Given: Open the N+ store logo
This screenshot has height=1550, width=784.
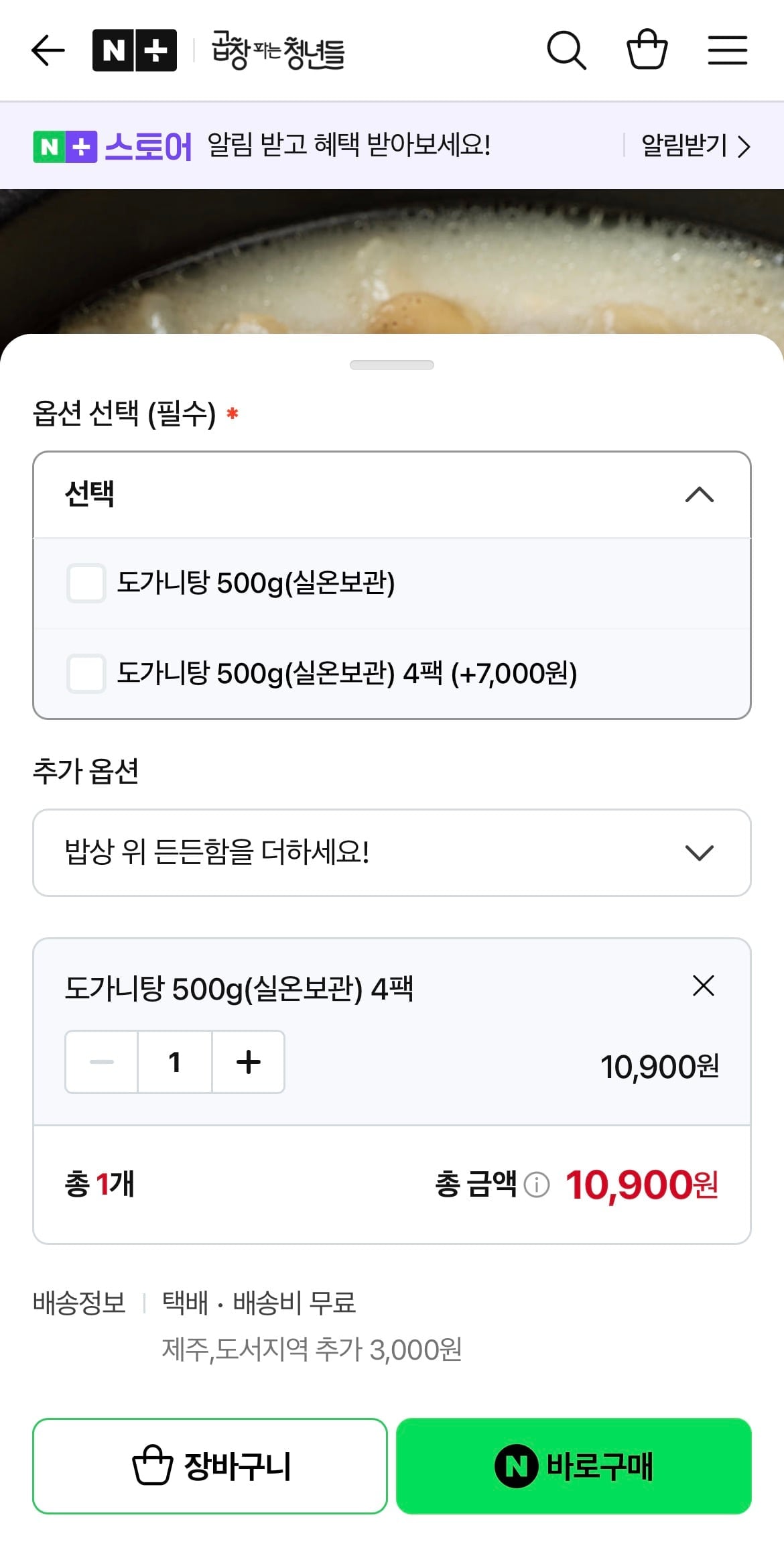Looking at the screenshot, I should tap(135, 50).
